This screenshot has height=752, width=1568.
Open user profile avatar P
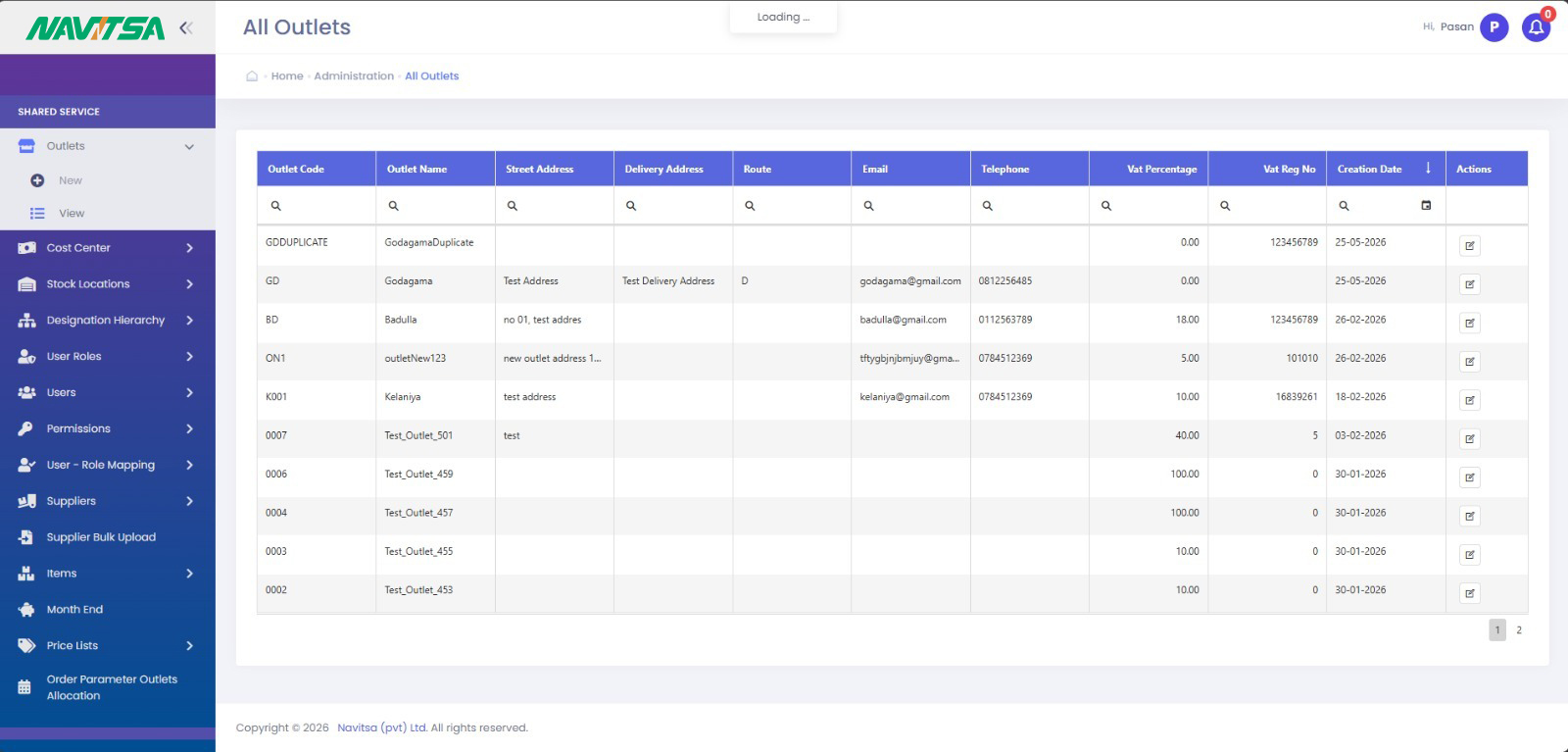pyautogui.click(x=1494, y=27)
